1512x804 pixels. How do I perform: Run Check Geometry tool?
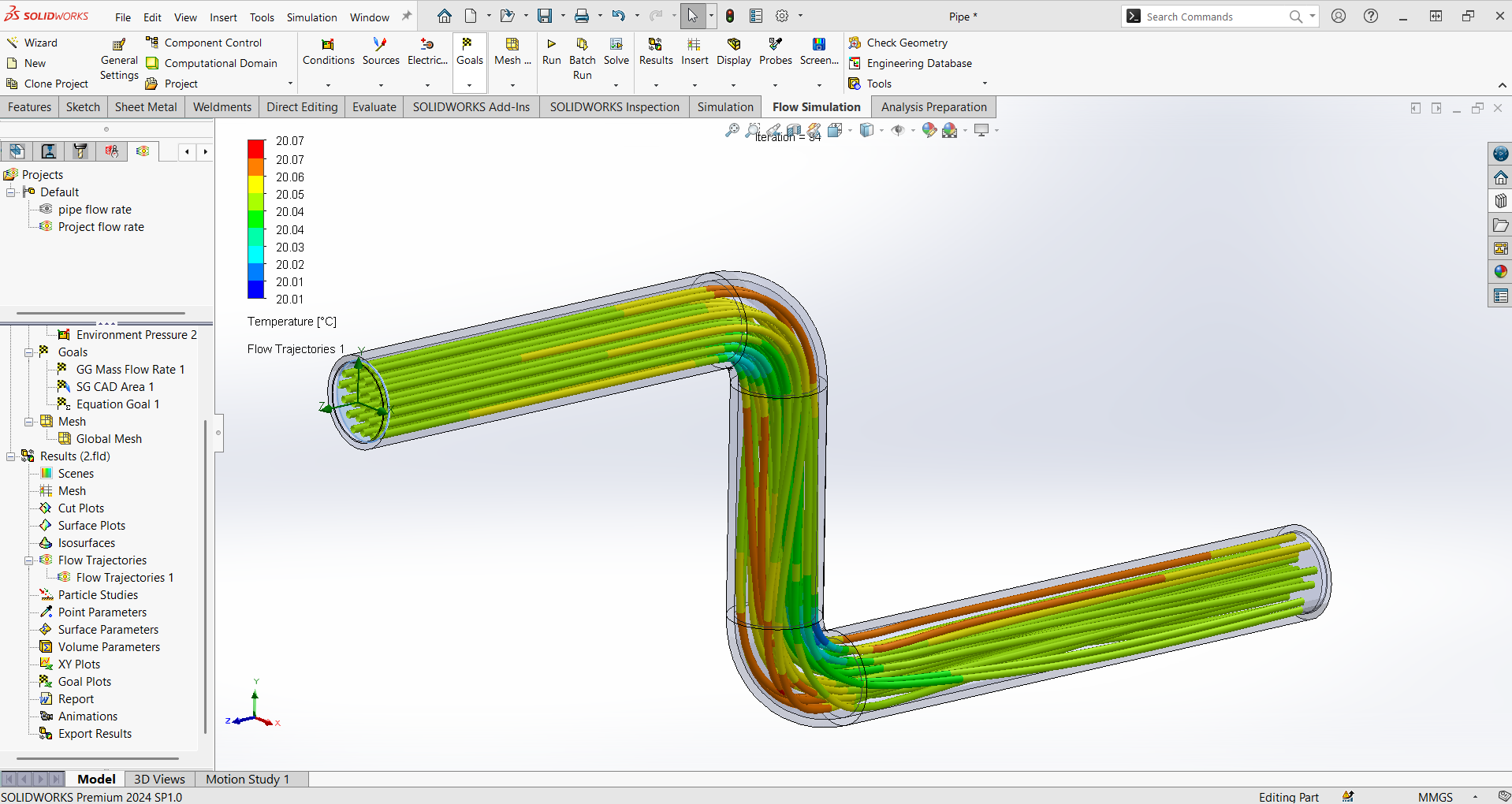(898, 43)
